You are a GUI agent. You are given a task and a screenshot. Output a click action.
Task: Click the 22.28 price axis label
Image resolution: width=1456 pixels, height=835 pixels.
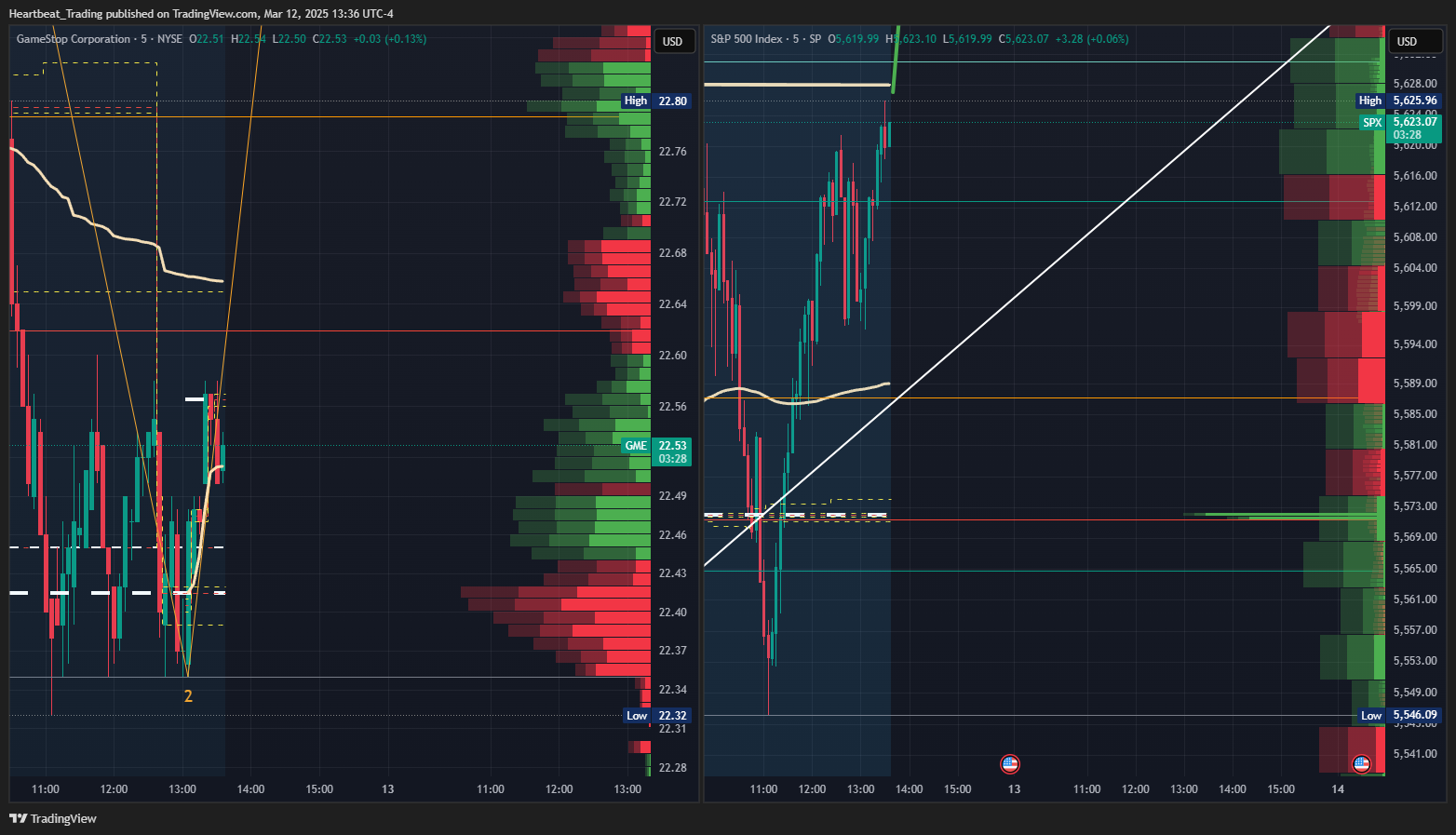(672, 768)
